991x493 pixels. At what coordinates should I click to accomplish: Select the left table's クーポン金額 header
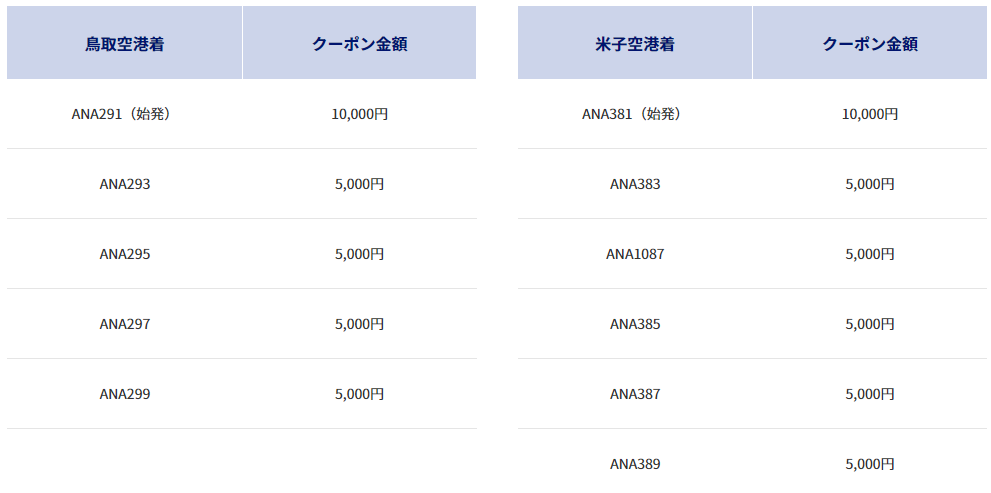click(x=360, y=43)
